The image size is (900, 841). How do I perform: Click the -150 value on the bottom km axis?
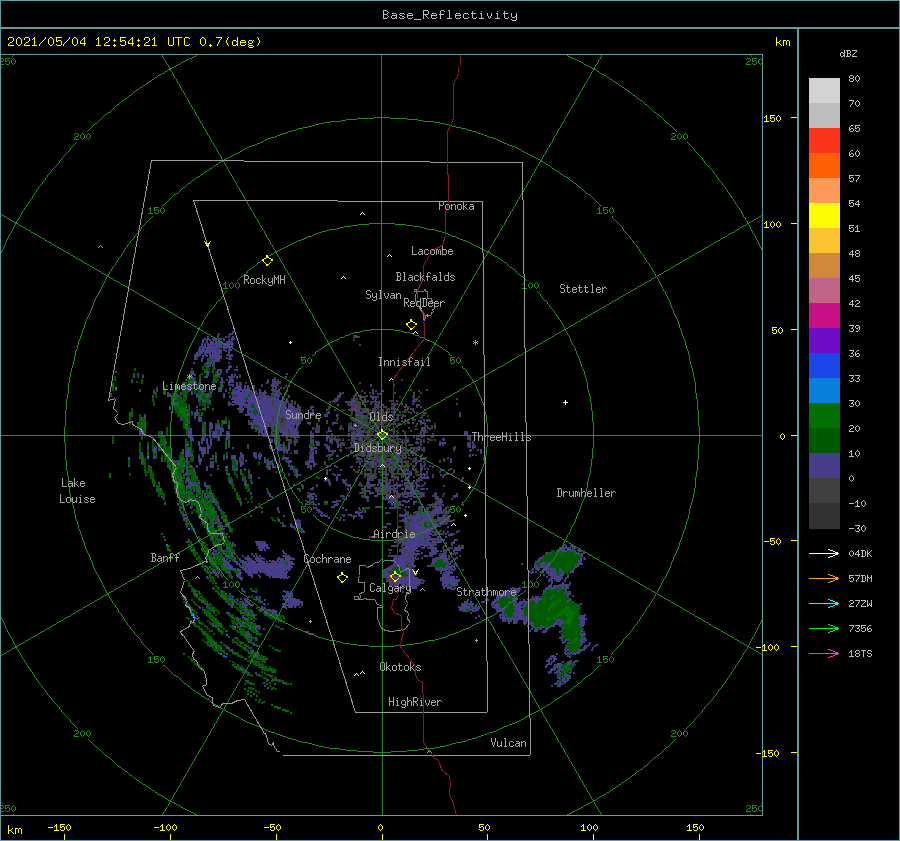tap(59, 827)
